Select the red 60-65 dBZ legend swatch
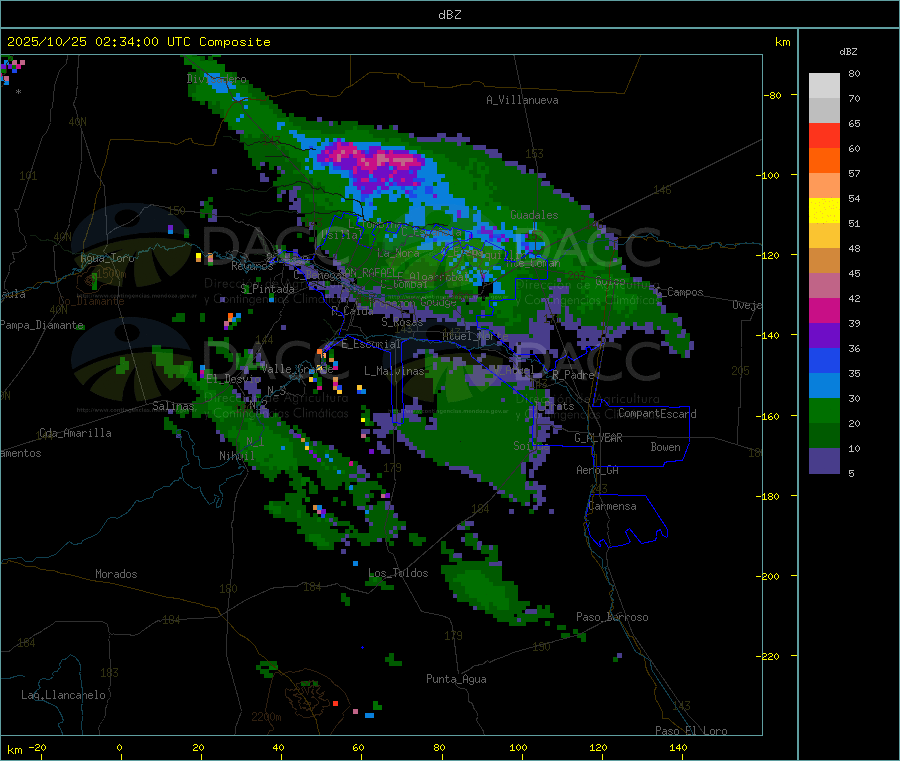The width and height of the screenshot is (900, 761). click(x=824, y=135)
